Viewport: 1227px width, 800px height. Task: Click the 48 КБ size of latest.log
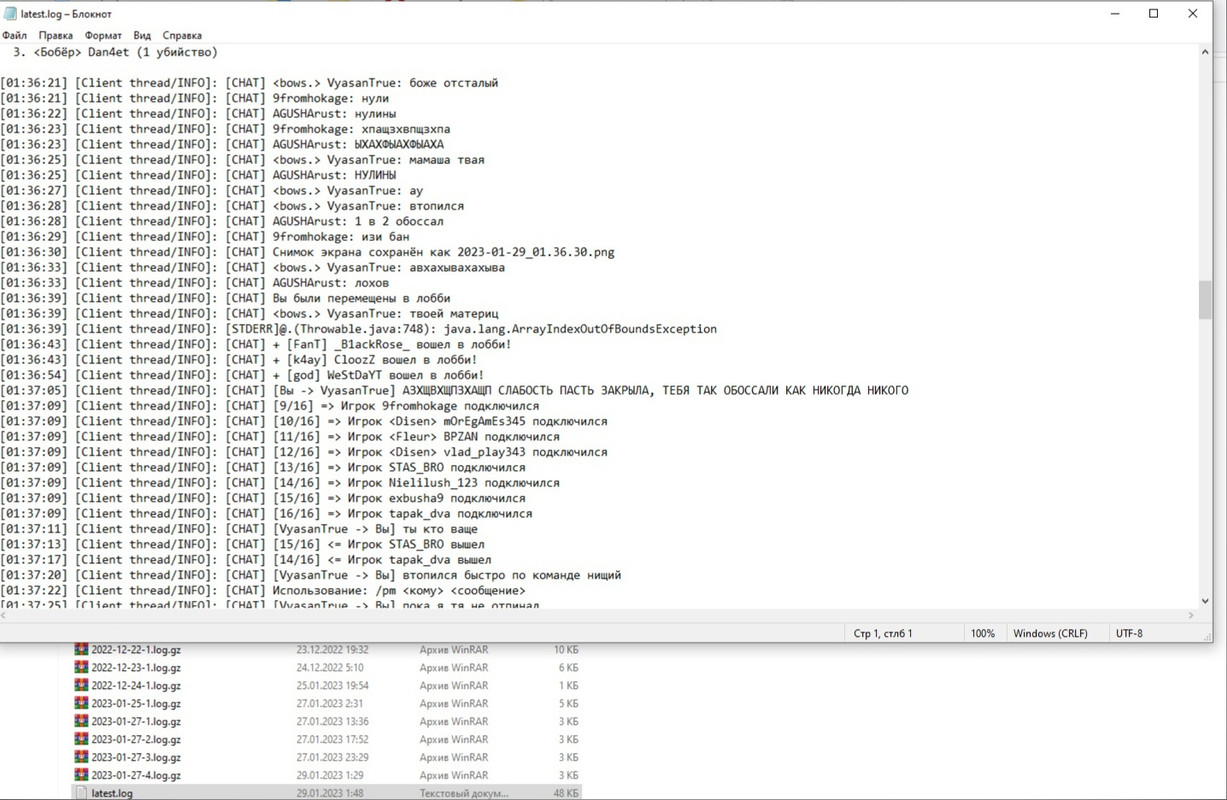click(565, 794)
